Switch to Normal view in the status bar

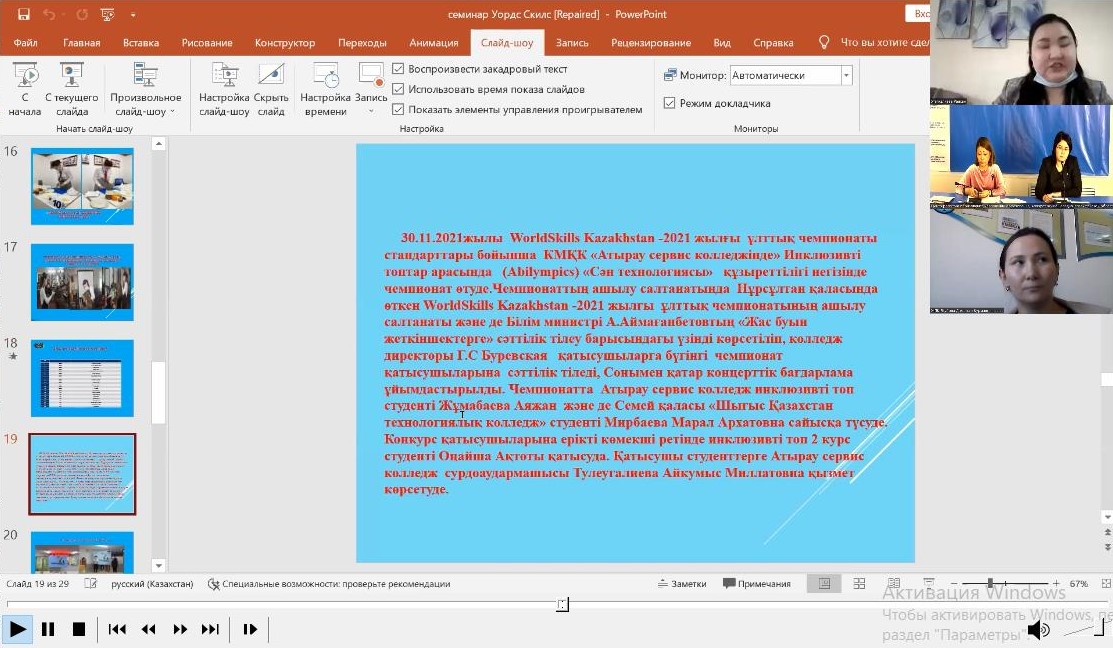point(824,583)
